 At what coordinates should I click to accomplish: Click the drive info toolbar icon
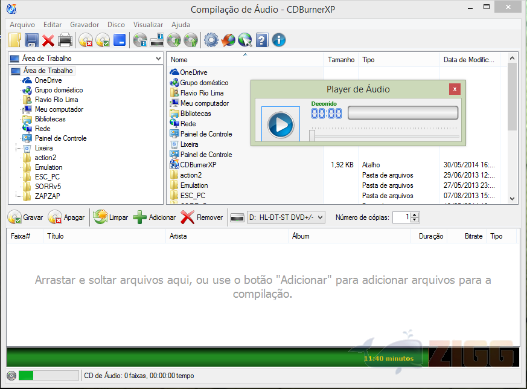click(157, 40)
